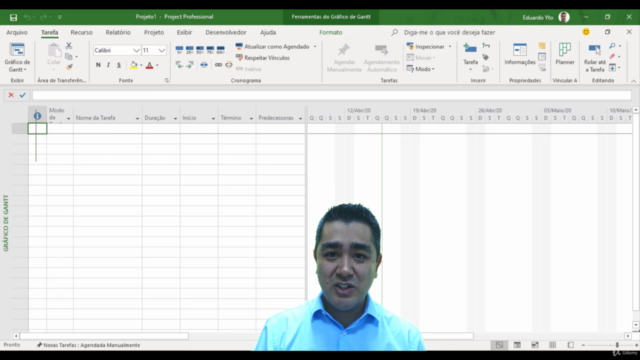The width and height of the screenshot is (640, 360).
Task: Switch to the Relatório tab
Action: point(118,32)
